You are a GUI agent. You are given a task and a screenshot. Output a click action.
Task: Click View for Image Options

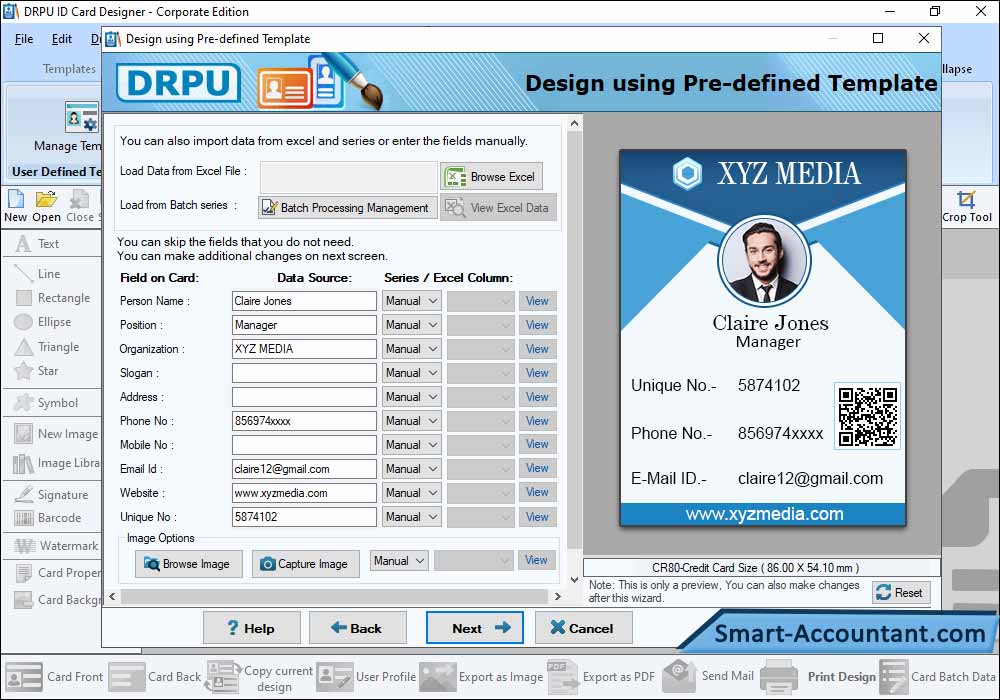(536, 560)
